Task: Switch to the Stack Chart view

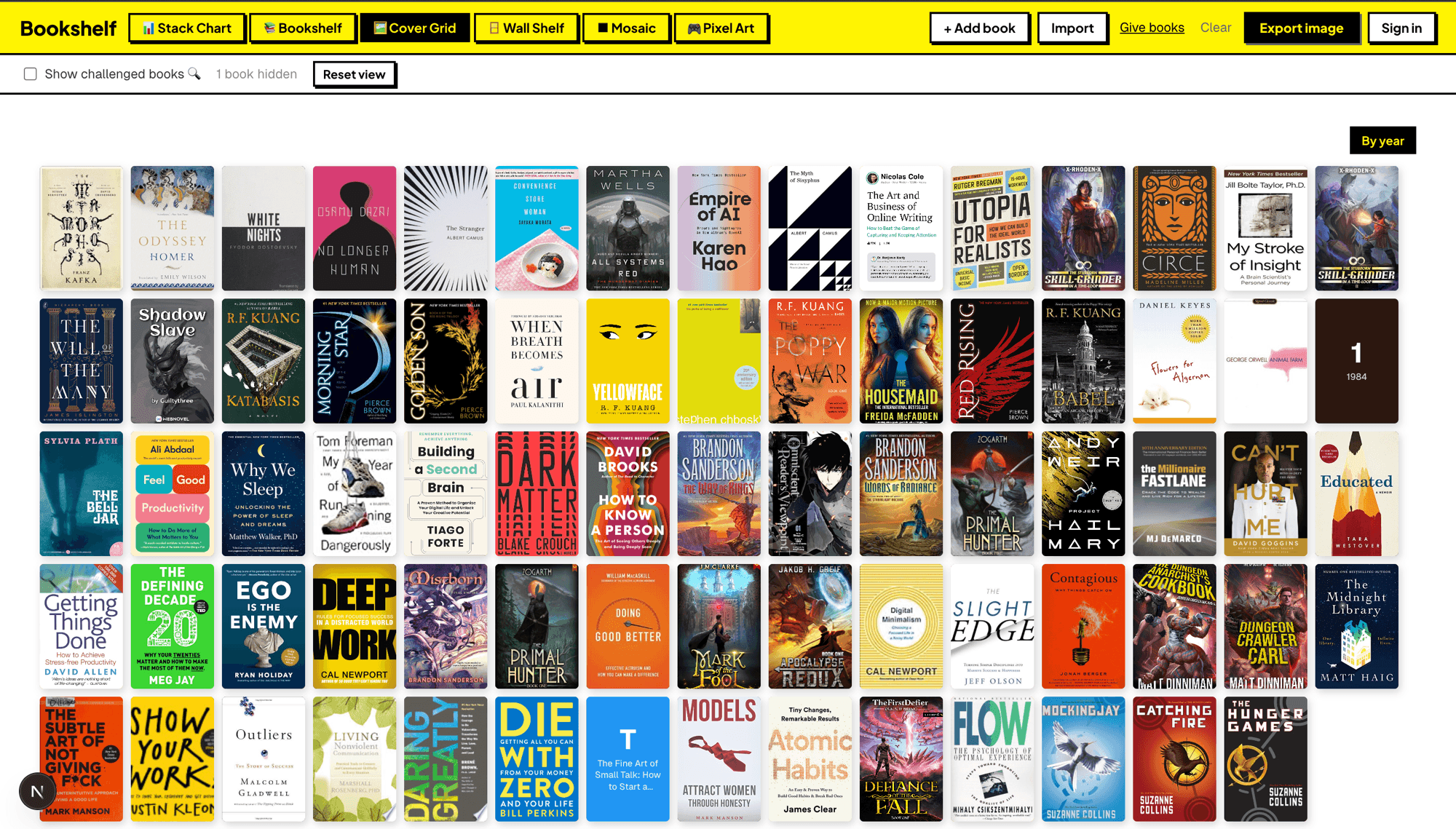Action: click(x=187, y=28)
